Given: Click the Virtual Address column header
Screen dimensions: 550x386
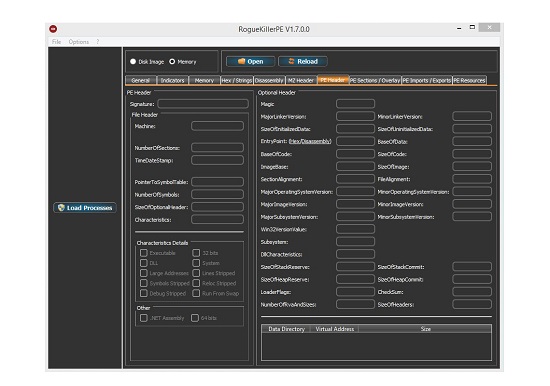Looking at the screenshot, I should click(x=335, y=329).
